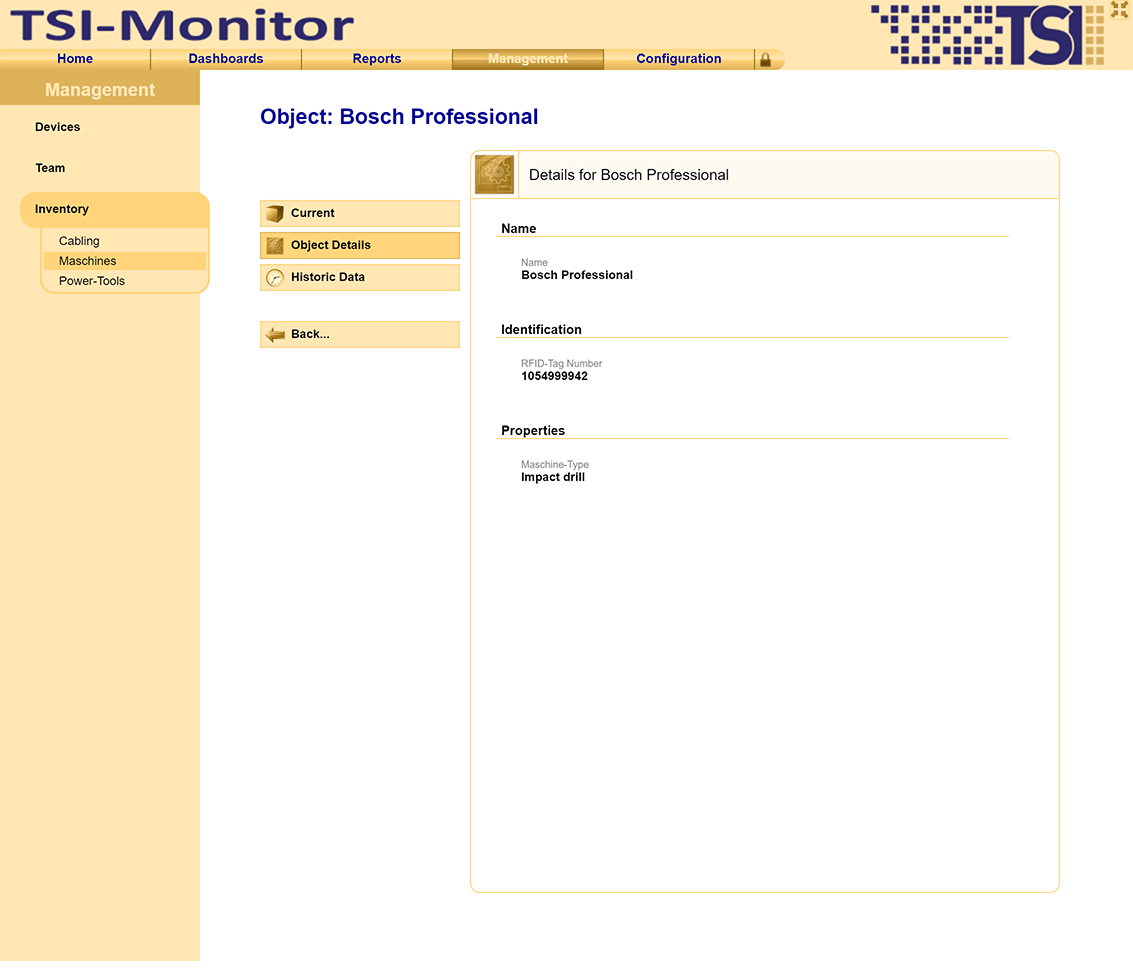Click the lock icon in navigation bar
Viewport: 1133px width, 972px height.
click(765, 60)
